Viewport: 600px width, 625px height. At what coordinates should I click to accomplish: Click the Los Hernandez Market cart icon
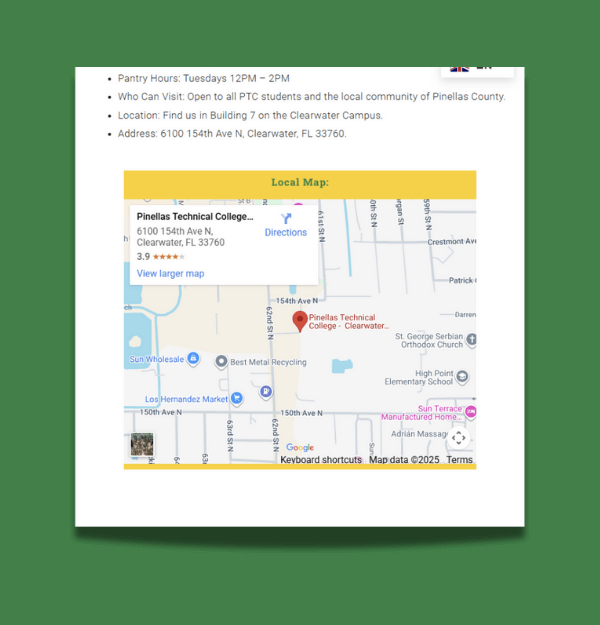[237, 398]
